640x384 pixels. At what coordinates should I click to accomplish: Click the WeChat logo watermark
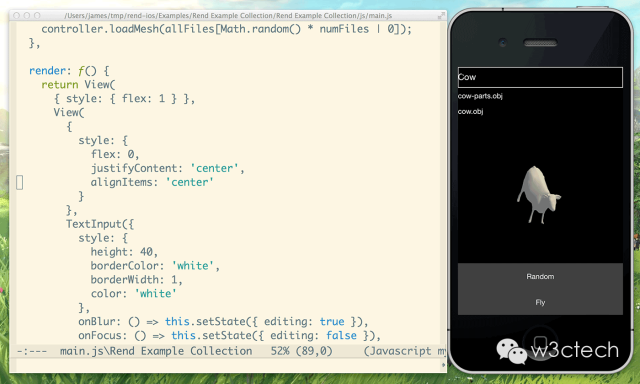[511, 351]
